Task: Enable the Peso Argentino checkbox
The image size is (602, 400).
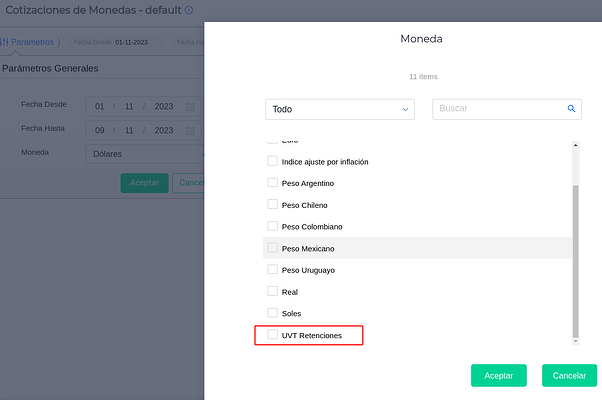Action: click(273, 183)
